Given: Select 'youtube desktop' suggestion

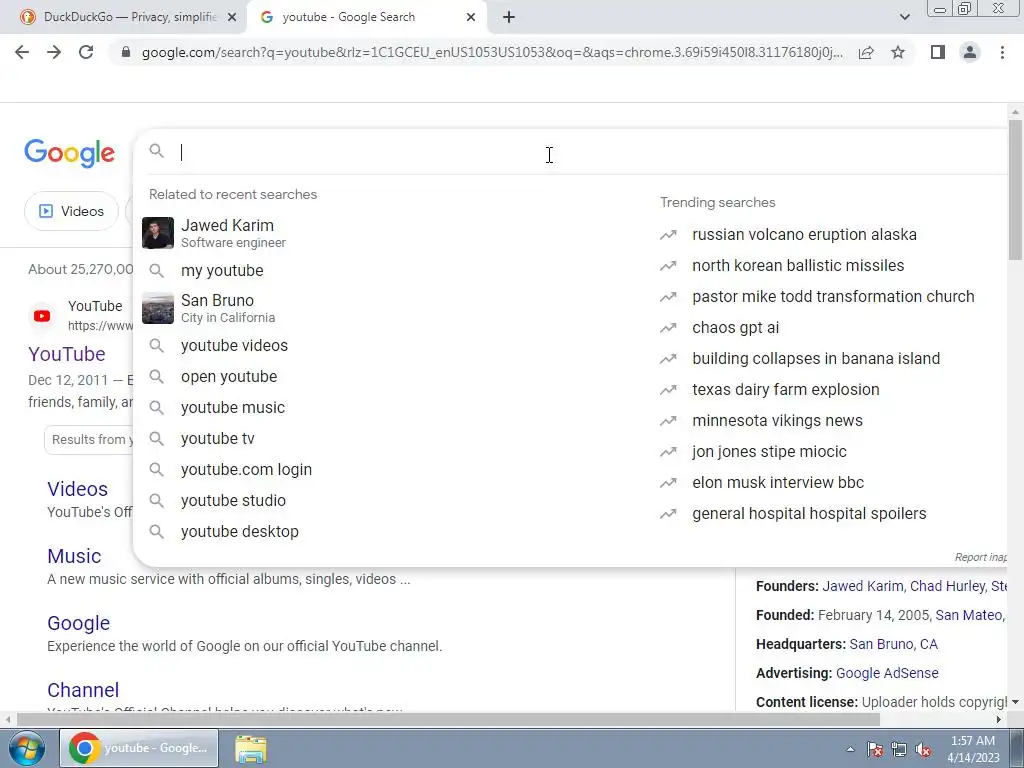Looking at the screenshot, I should (x=392, y=532).
